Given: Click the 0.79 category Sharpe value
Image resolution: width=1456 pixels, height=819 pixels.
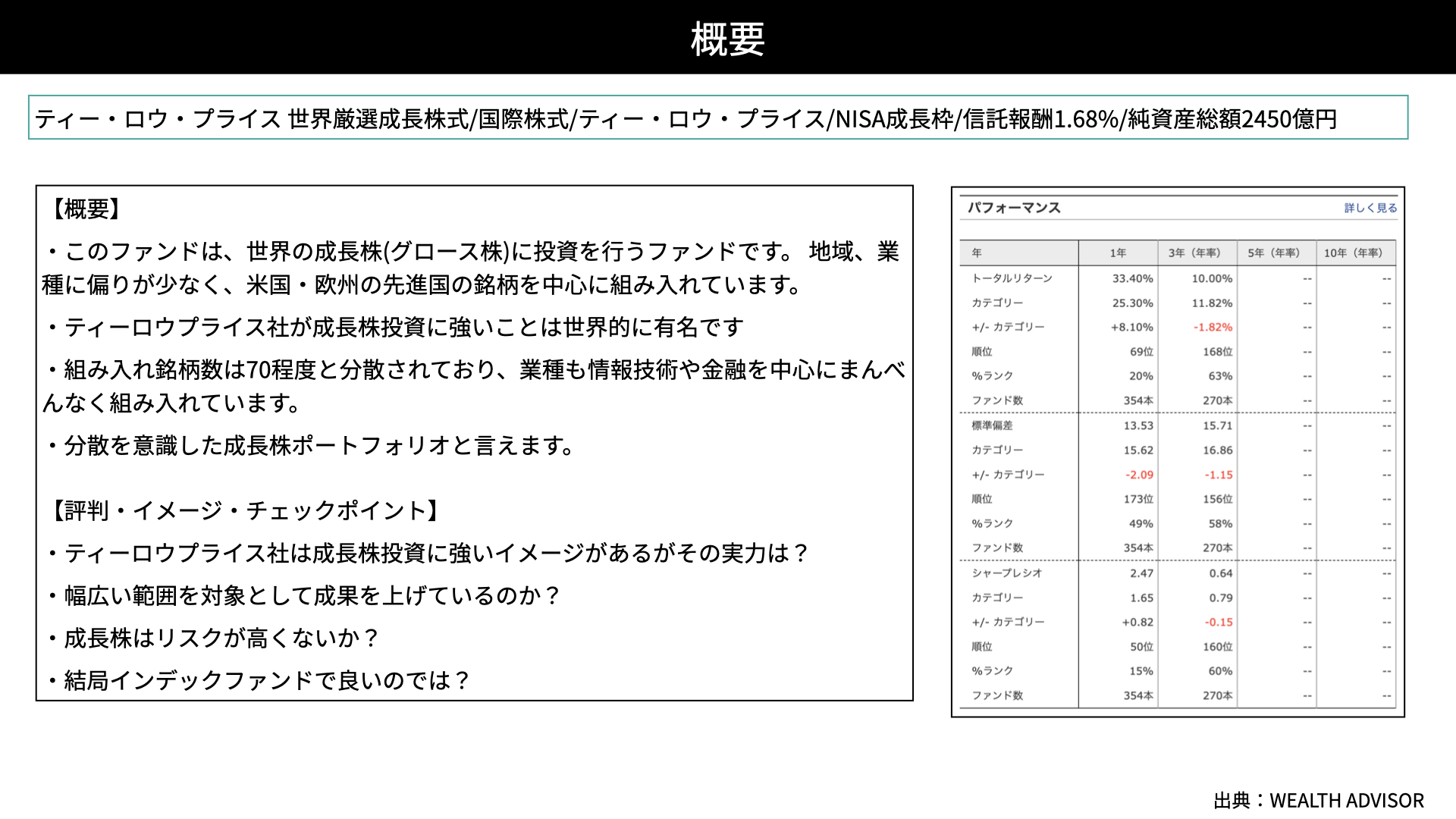Looking at the screenshot, I should pyautogui.click(x=1221, y=598).
